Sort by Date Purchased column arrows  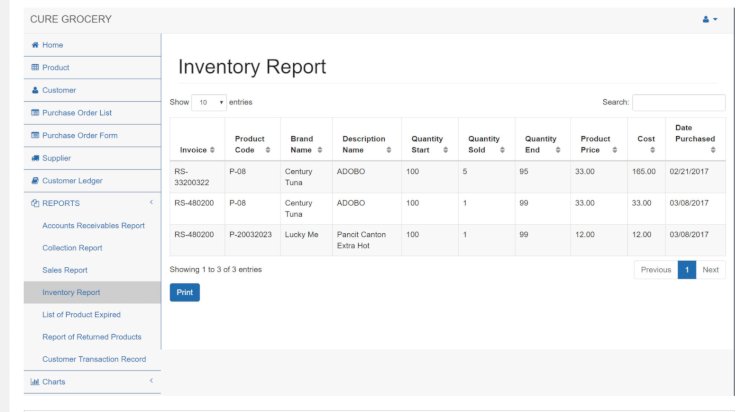coord(713,150)
